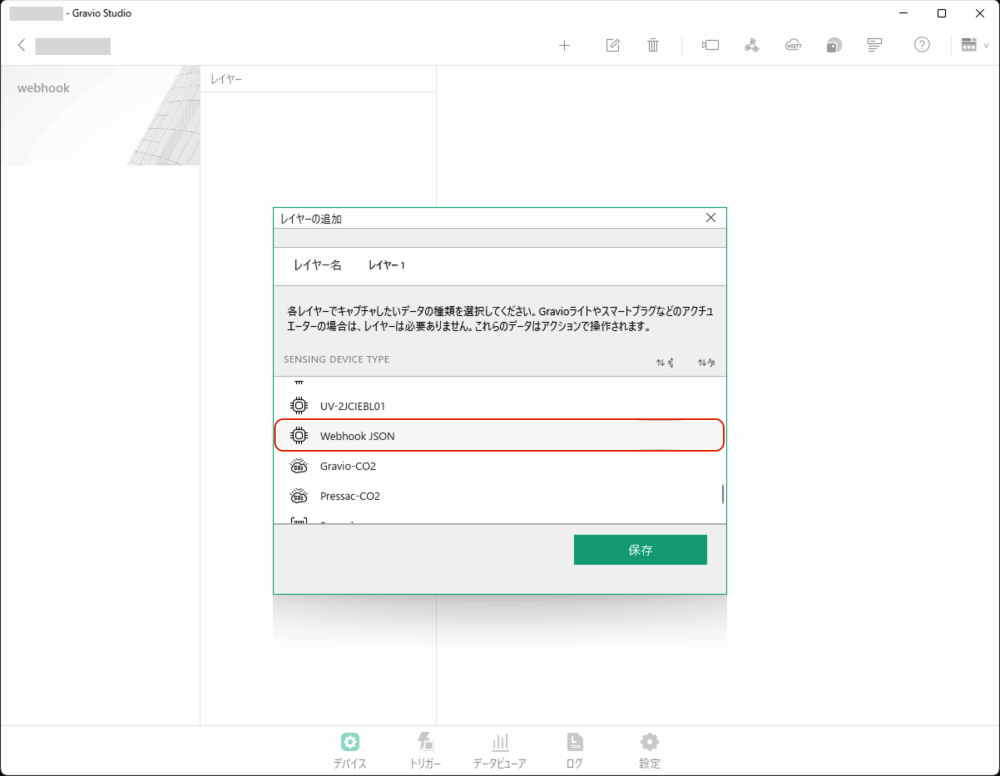Select the node network icon in the toolbar
This screenshot has width=1000, height=776.
click(x=752, y=45)
